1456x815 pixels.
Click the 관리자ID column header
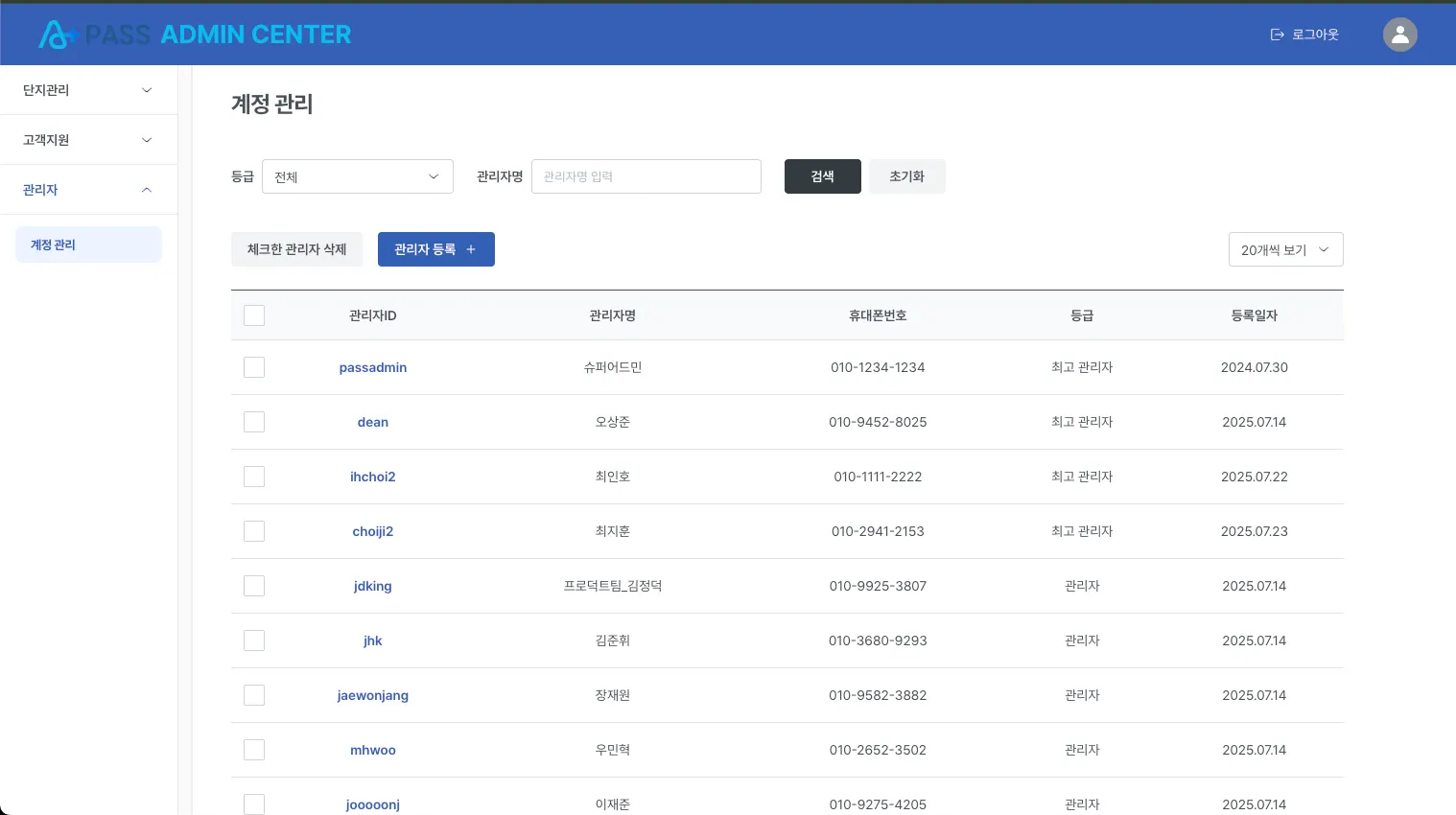373,315
